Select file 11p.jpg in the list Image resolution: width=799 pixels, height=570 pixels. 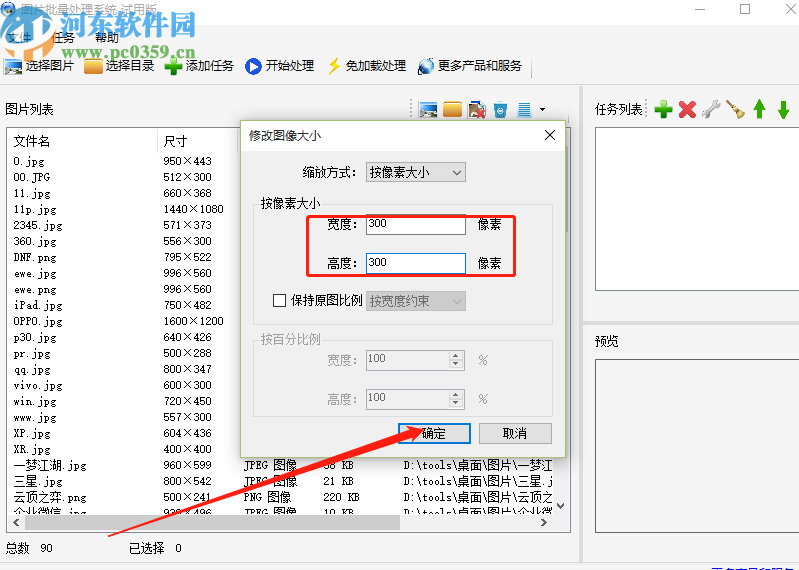point(35,209)
